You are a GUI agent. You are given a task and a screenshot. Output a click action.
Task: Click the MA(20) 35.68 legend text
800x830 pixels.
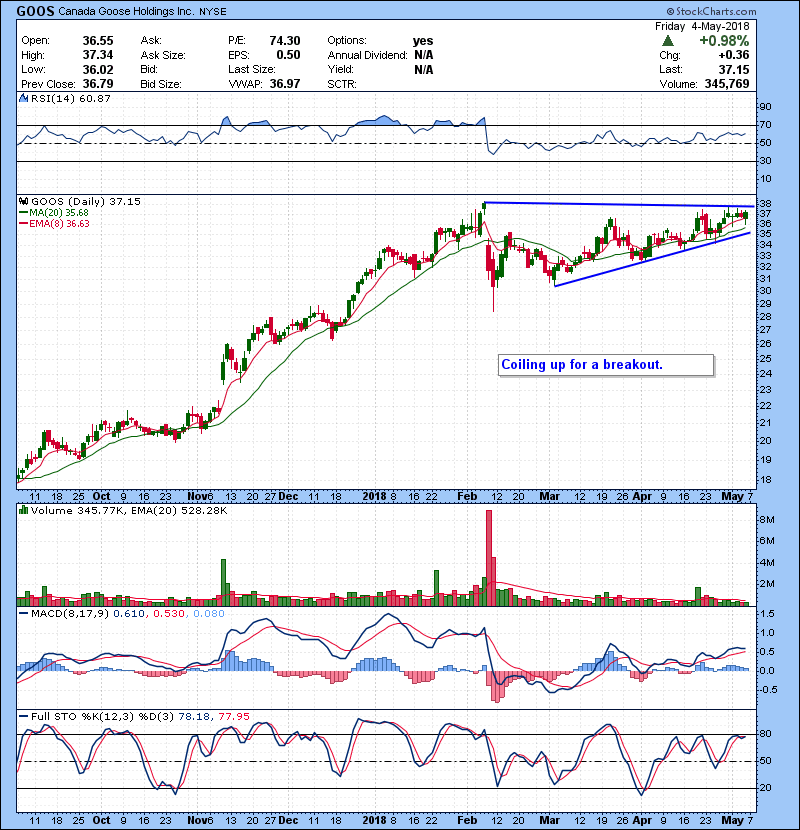click(59, 213)
